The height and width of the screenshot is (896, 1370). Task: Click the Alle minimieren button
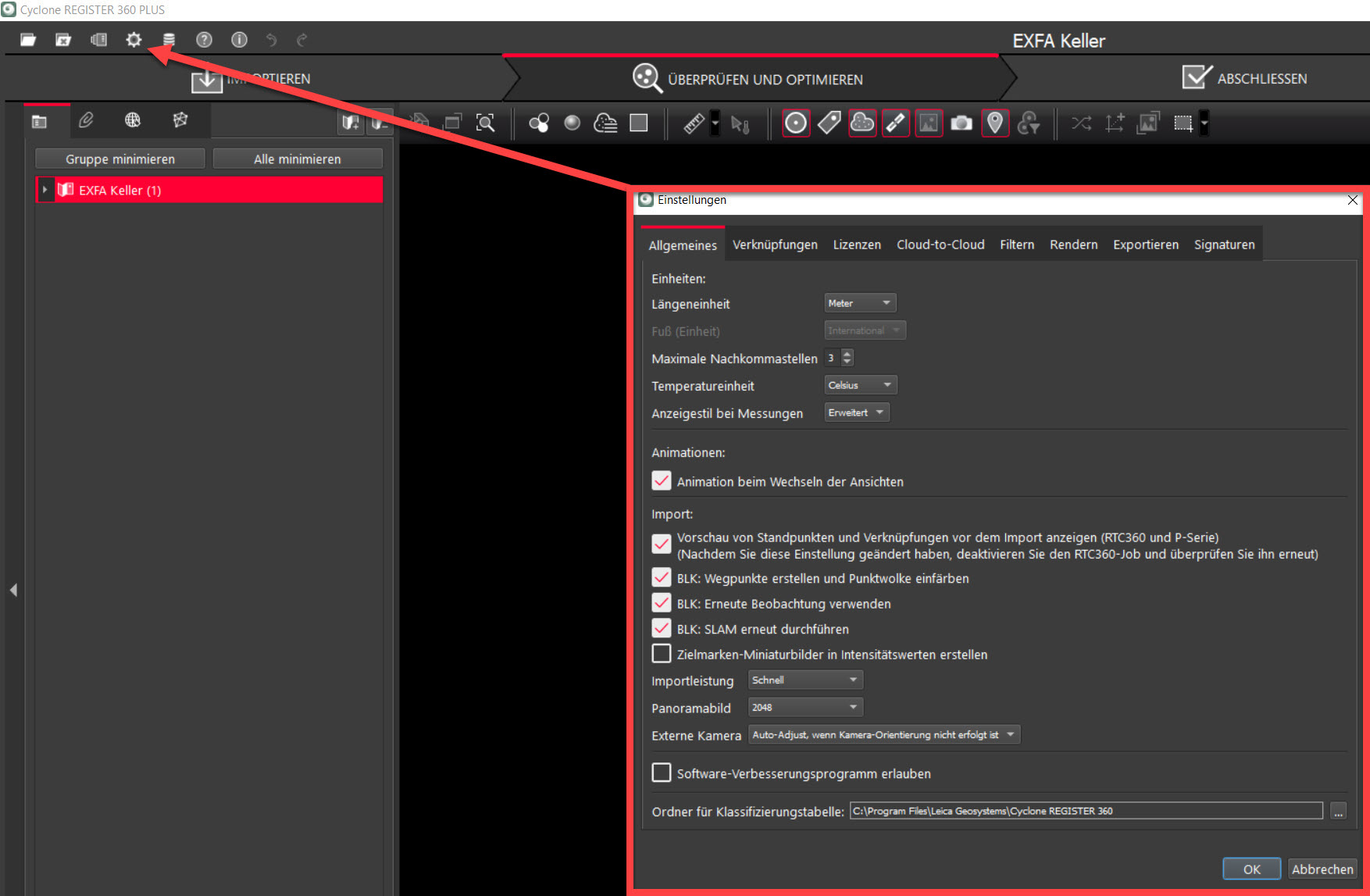click(x=298, y=159)
